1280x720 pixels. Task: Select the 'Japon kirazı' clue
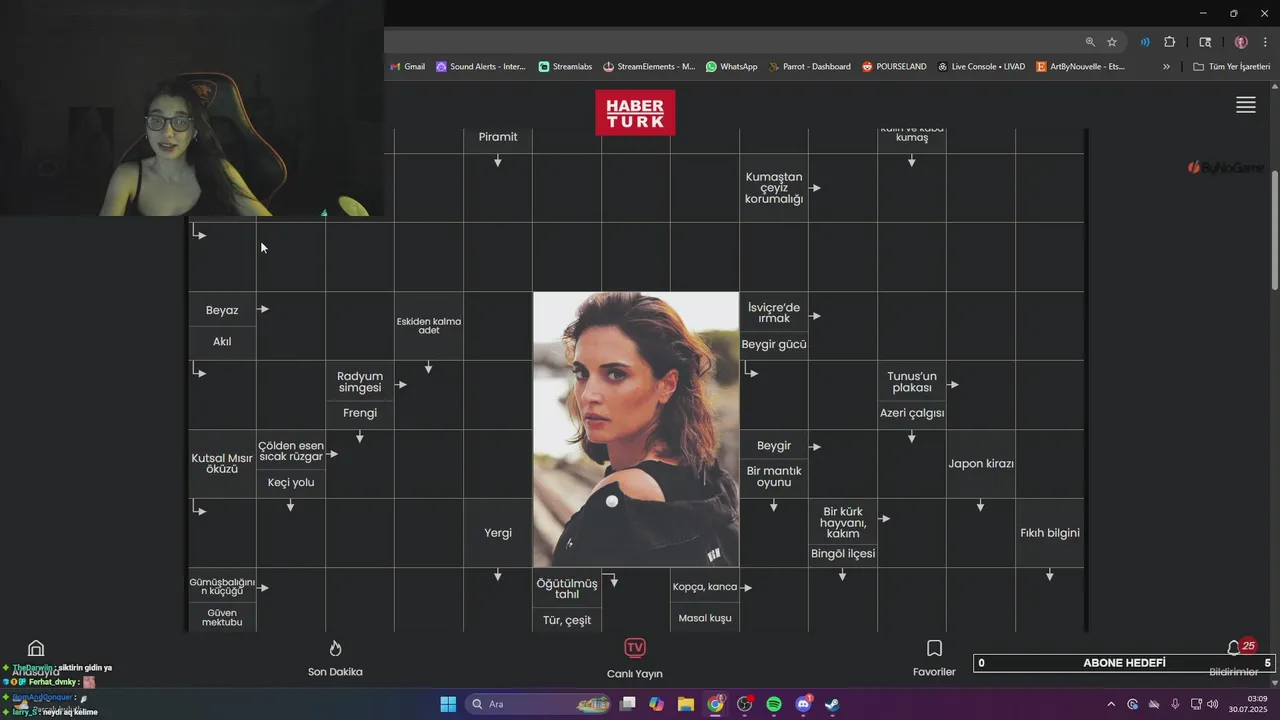[x=981, y=464]
